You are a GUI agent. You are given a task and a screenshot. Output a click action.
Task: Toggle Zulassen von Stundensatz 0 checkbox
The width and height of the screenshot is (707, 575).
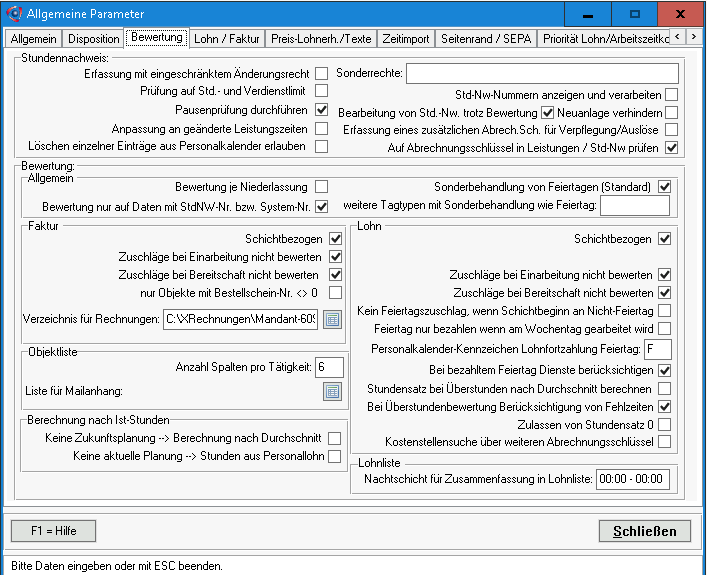click(665, 424)
